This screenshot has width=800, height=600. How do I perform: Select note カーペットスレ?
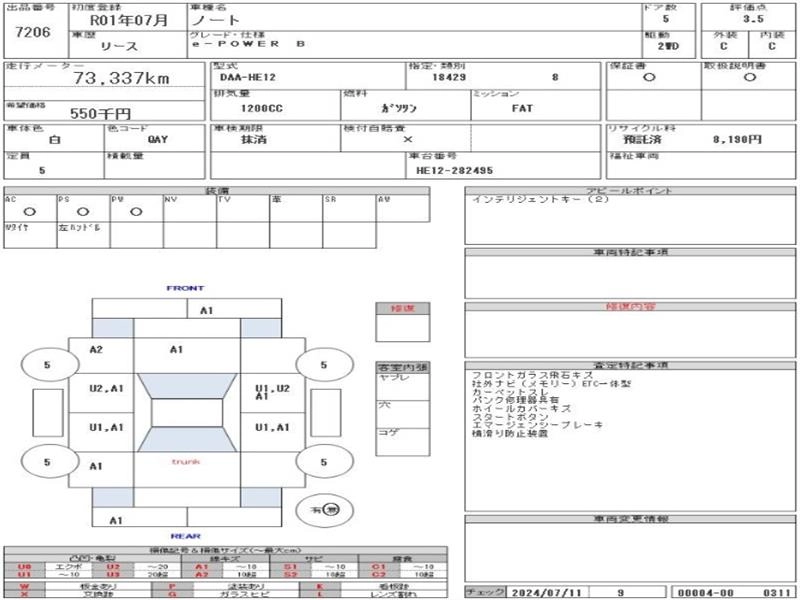click(510, 392)
